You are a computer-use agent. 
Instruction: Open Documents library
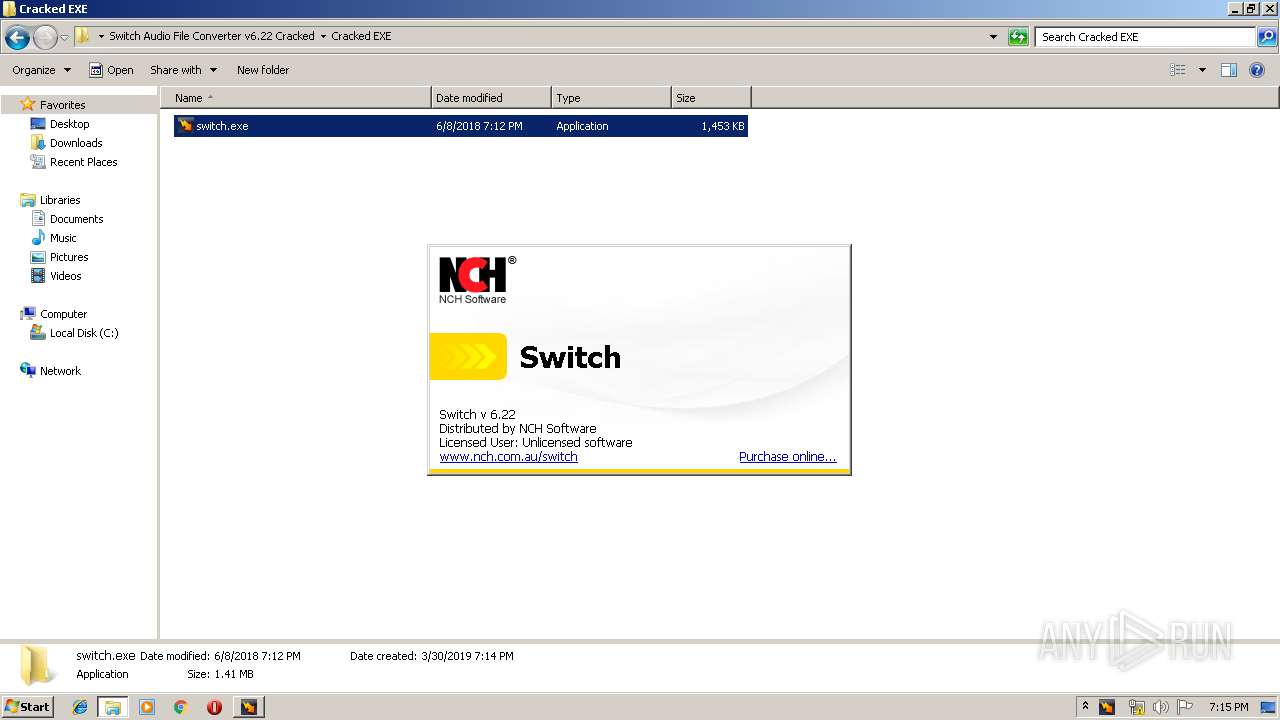pyautogui.click(x=76, y=219)
